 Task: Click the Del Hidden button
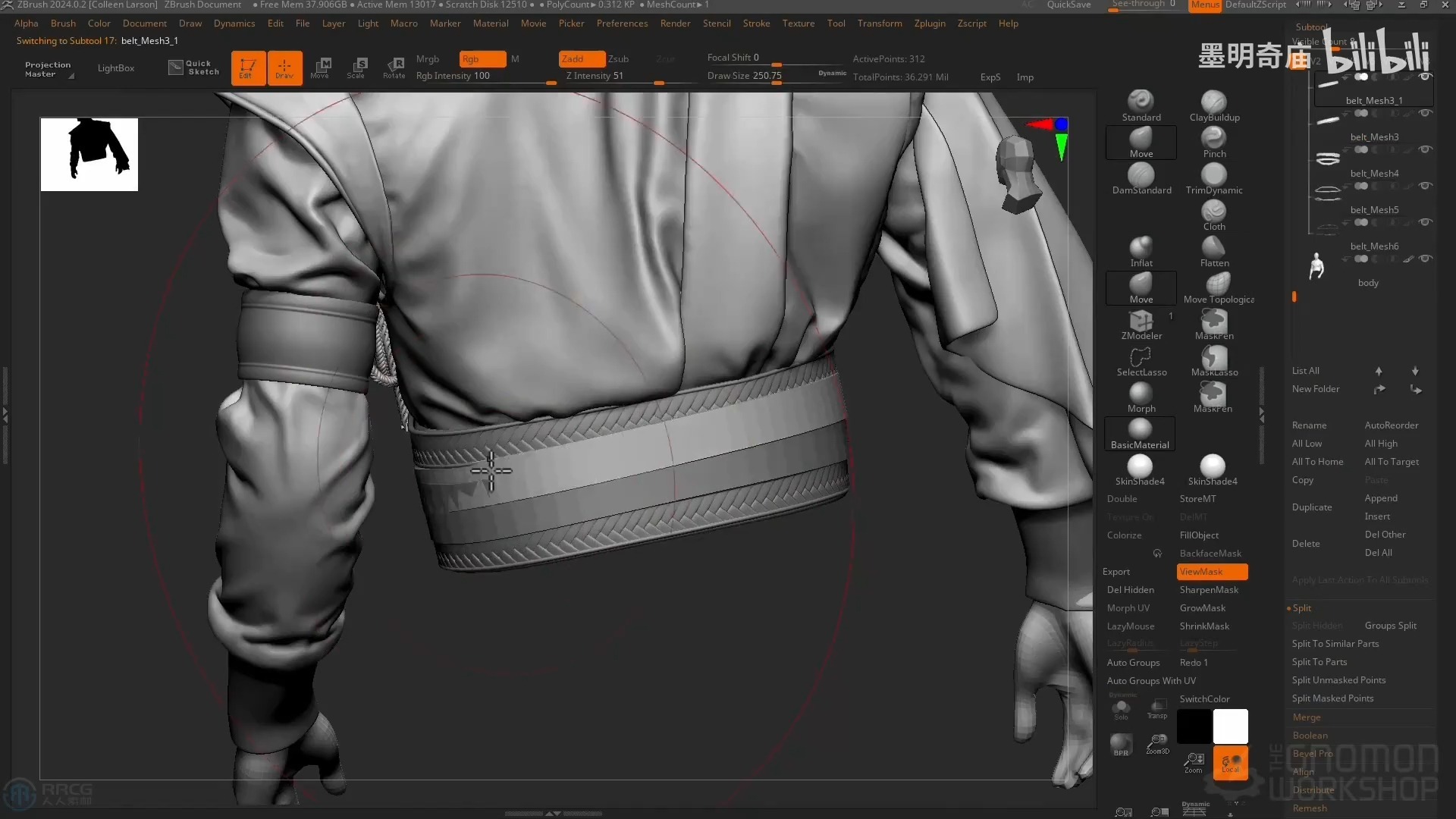1130,589
